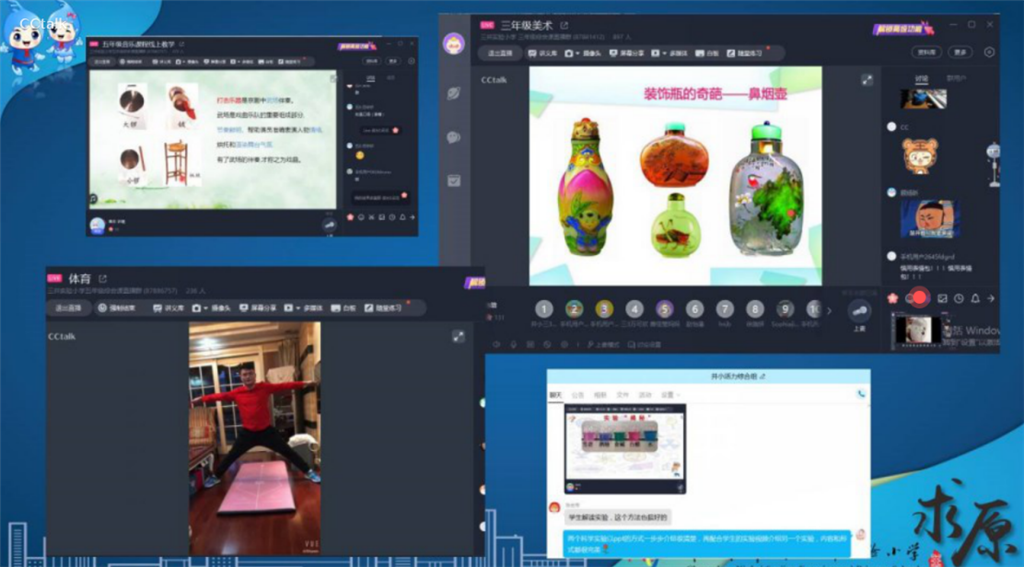1024x567 pixels.
Task: Open the planet discover icon in art sidebar
Action: pyautogui.click(x=453, y=93)
